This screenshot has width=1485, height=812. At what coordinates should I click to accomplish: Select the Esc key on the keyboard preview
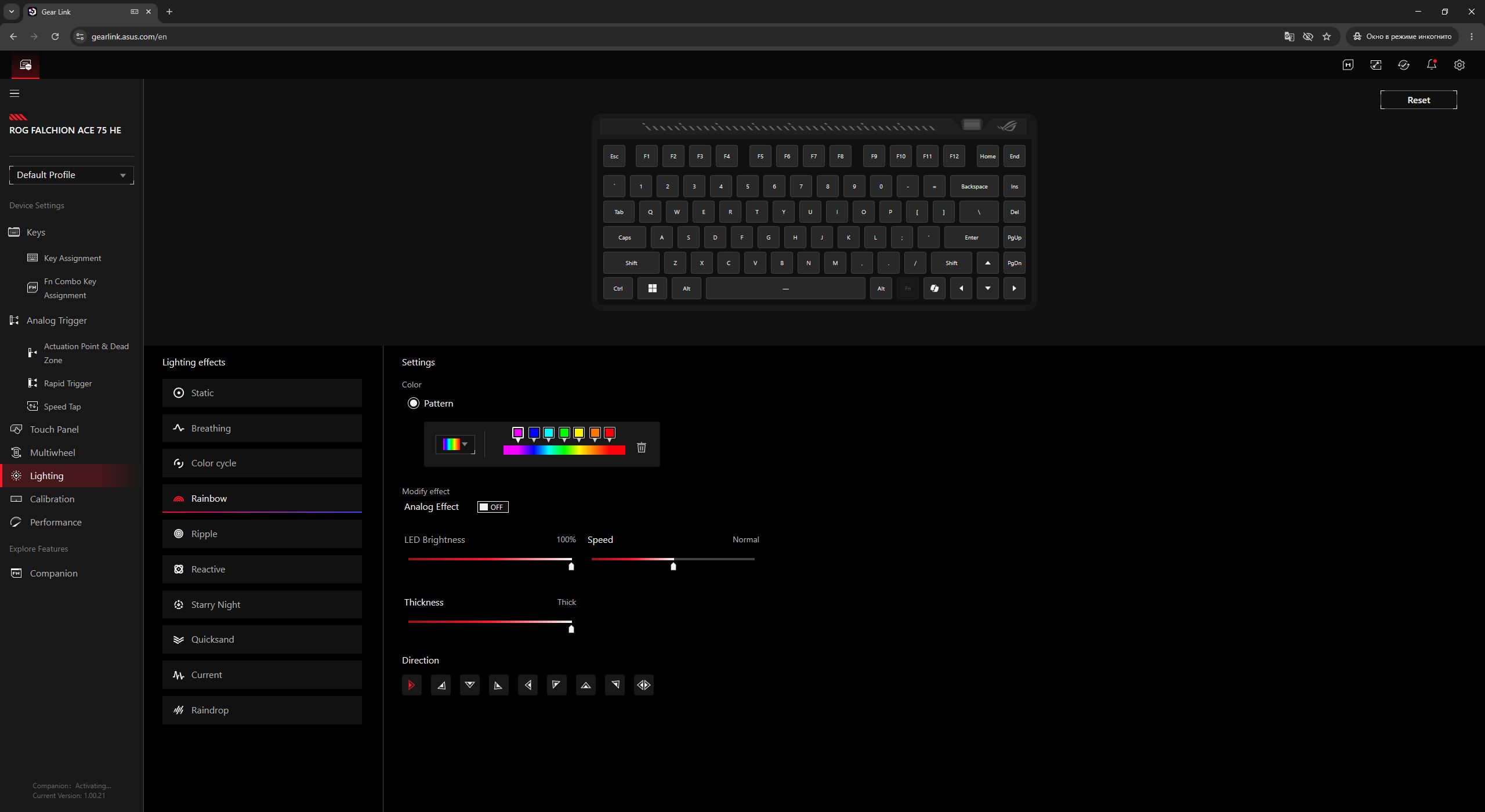pyautogui.click(x=614, y=156)
